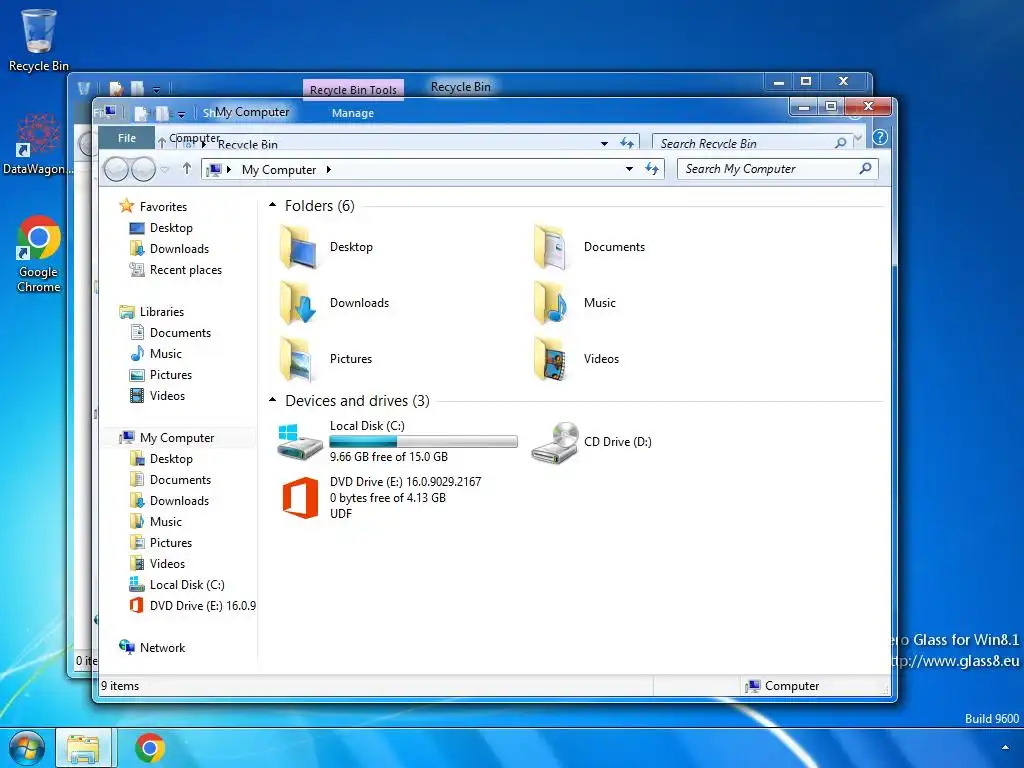Click the My Computer system icon in title bar
The image size is (1024, 768).
pyautogui.click(x=110, y=112)
